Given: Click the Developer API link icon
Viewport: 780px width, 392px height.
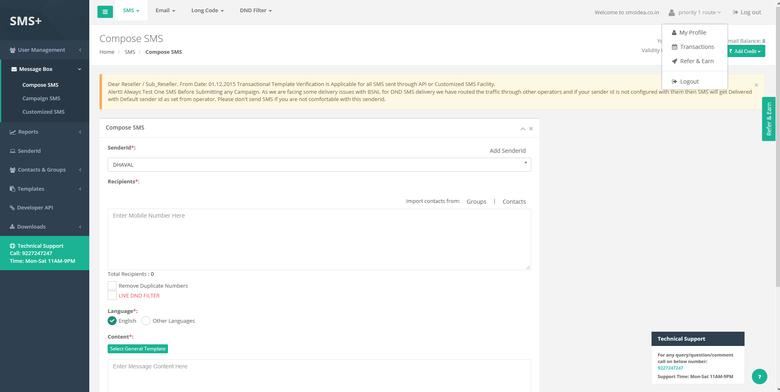Looking at the screenshot, I should (x=12, y=208).
